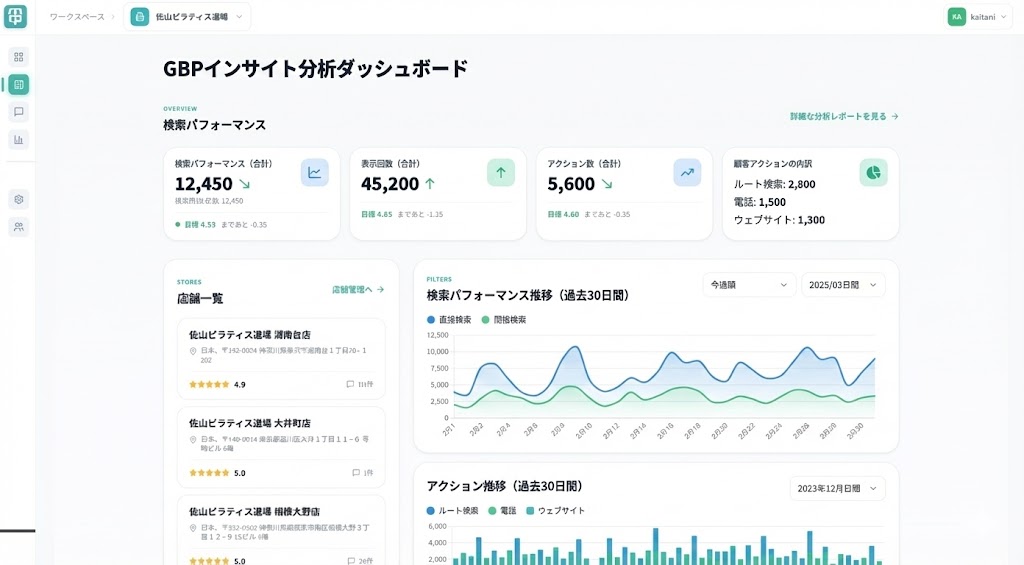The width and height of the screenshot is (1024, 565).
Task: Click the star rating of 湘南台店
Action: click(209, 384)
